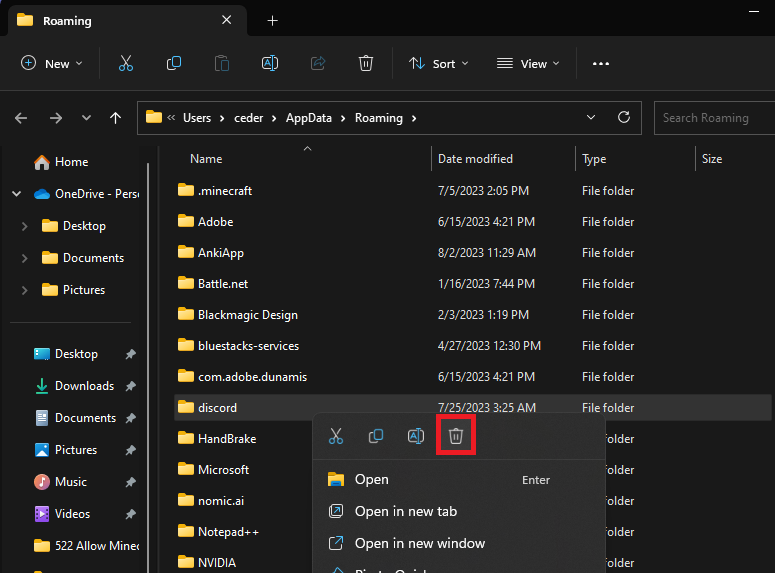Open the Sort options dropdown

(438, 64)
